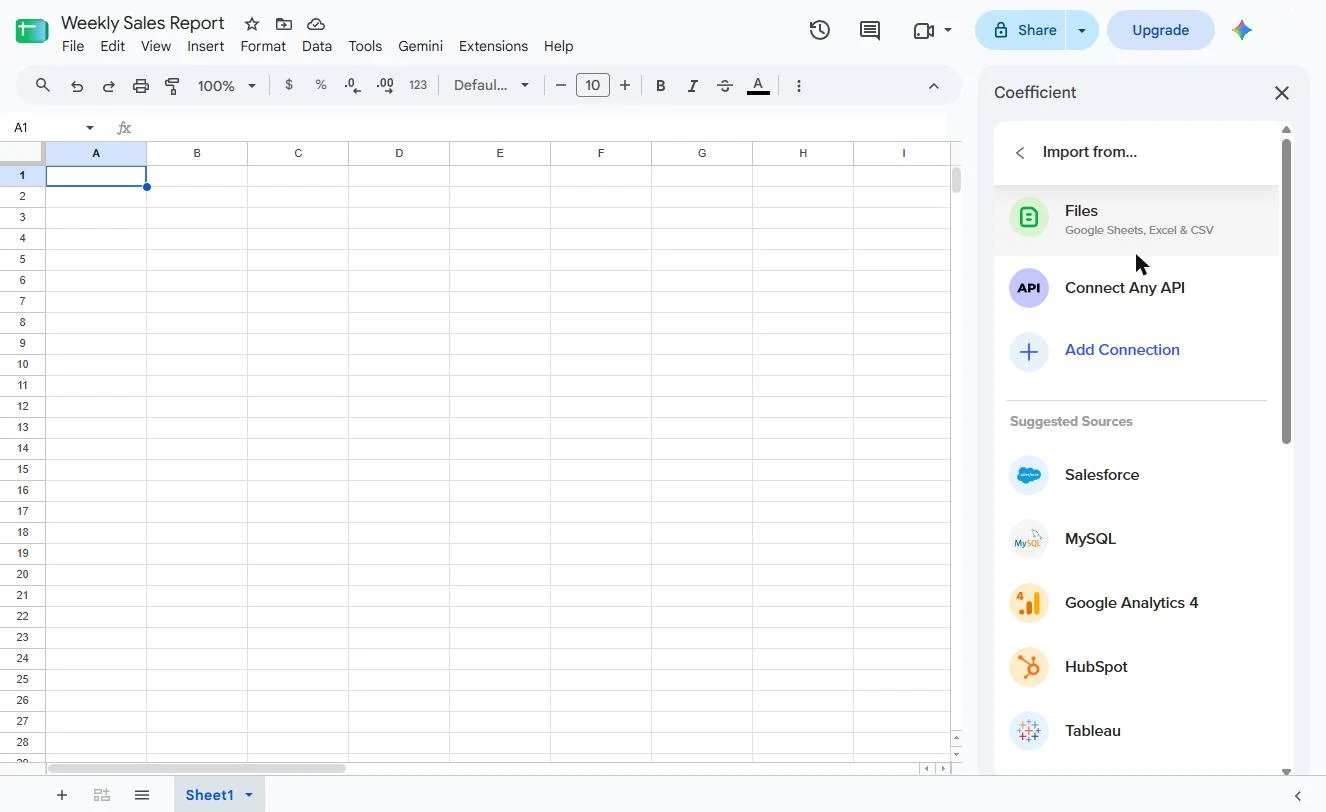This screenshot has width=1326, height=812.
Task: Open Sheet1 tab options arrow
Action: click(249, 795)
